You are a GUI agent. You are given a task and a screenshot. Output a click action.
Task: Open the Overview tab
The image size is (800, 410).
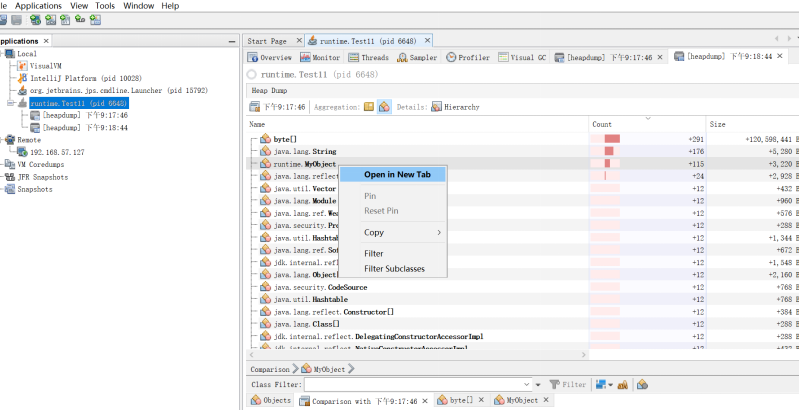coord(269,58)
